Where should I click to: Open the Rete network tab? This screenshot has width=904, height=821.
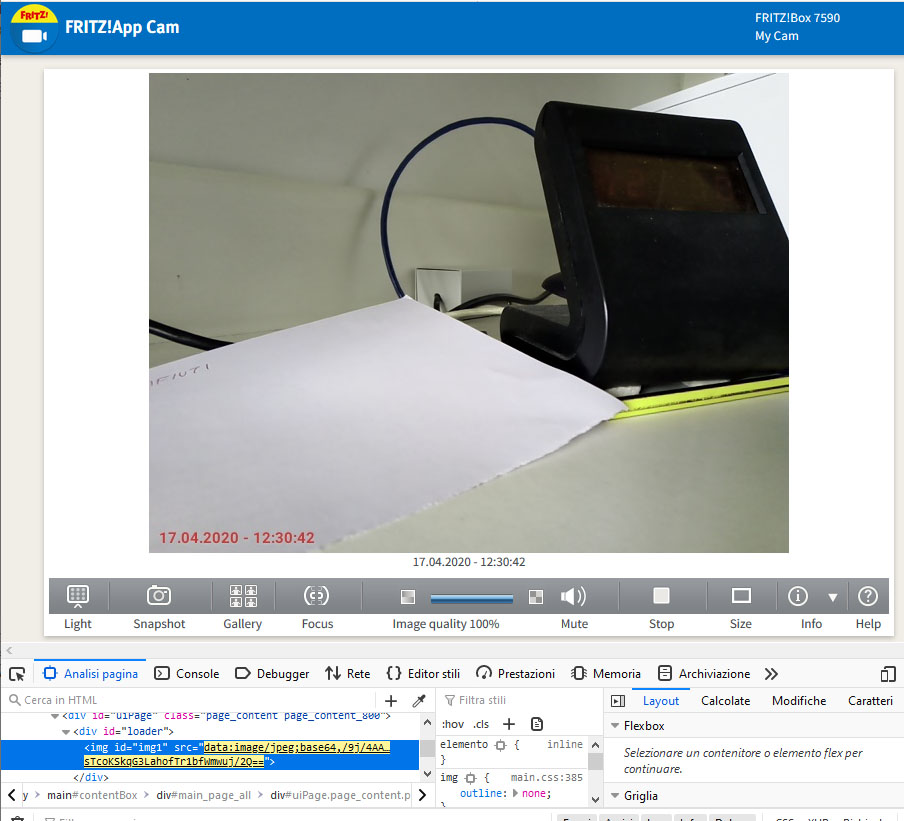pyautogui.click(x=348, y=673)
